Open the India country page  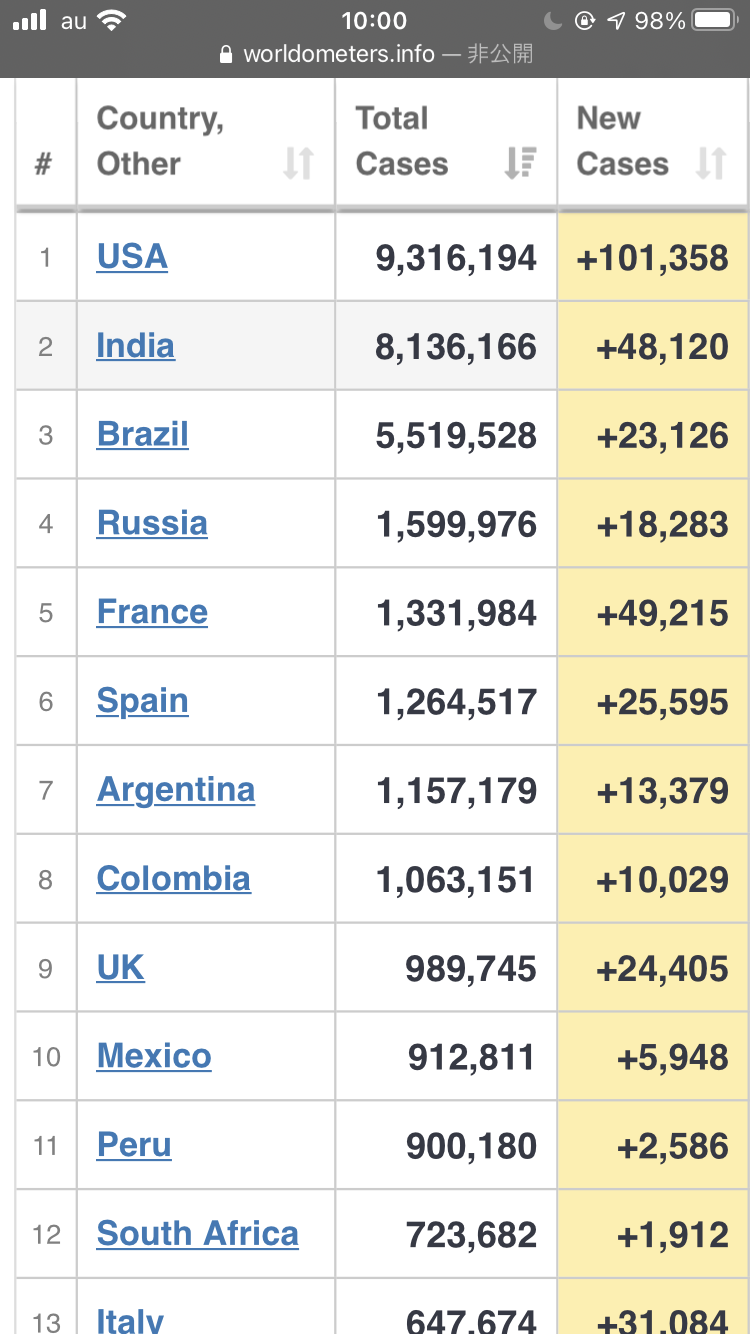135,346
